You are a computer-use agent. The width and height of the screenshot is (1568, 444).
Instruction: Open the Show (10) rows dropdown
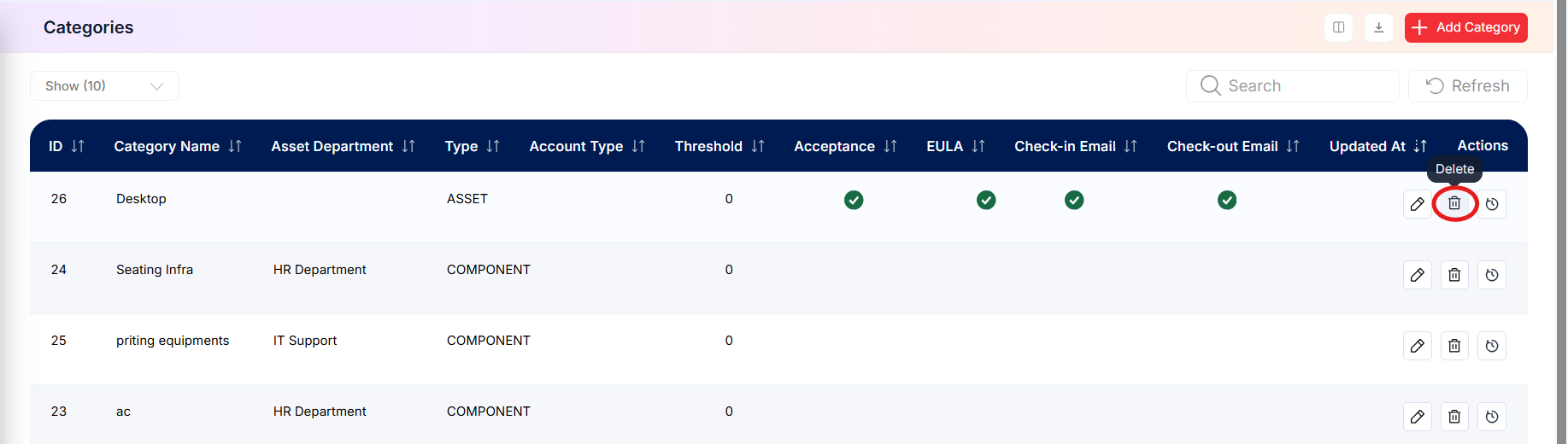(104, 85)
